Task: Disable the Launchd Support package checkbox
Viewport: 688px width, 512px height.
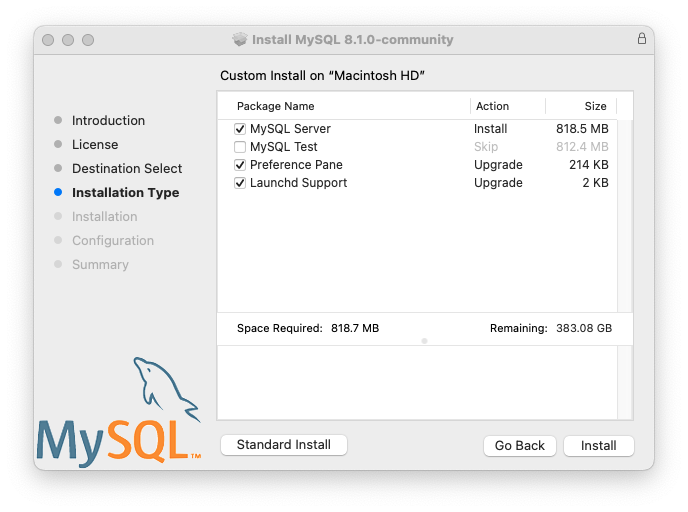Action: coord(240,183)
